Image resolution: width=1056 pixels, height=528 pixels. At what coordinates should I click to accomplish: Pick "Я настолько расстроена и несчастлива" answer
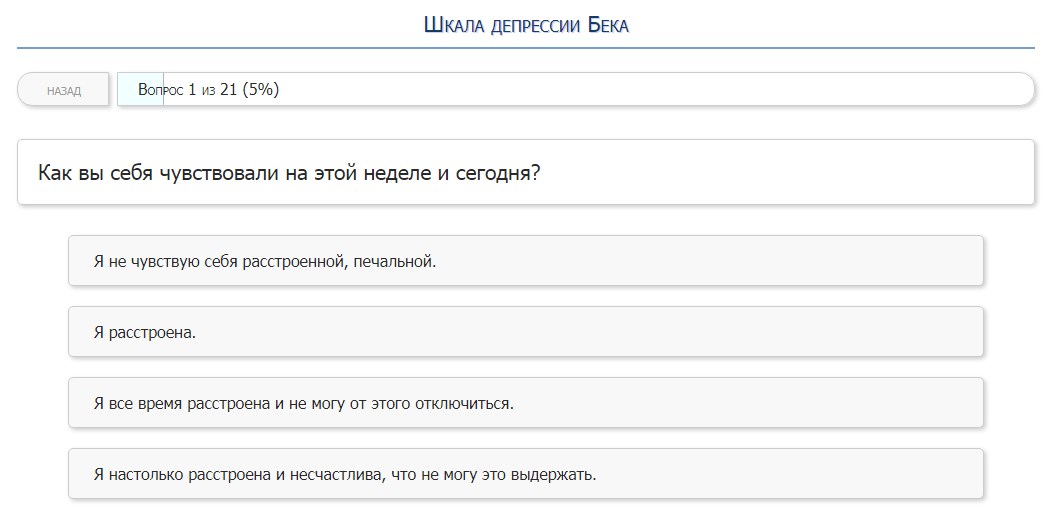coord(345,474)
